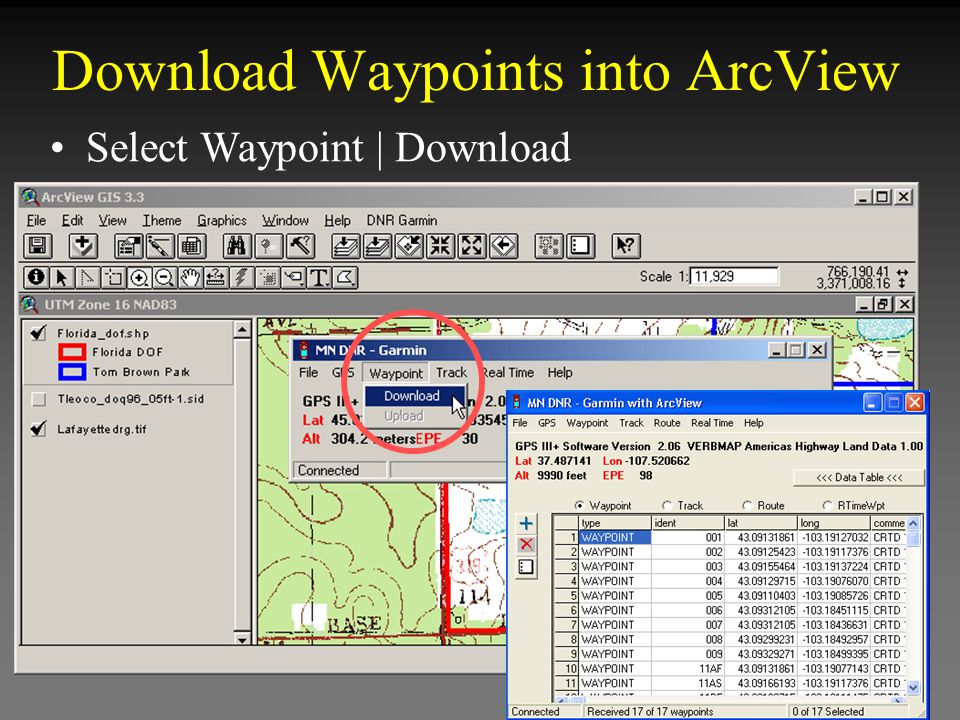Click '0 of 17 Selected' status text
Viewport: 960px width, 720px height.
click(x=828, y=711)
